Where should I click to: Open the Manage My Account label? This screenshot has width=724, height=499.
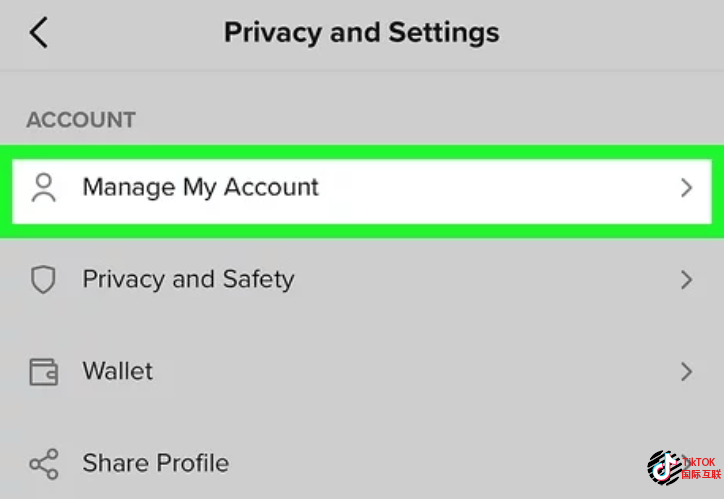[x=200, y=187]
